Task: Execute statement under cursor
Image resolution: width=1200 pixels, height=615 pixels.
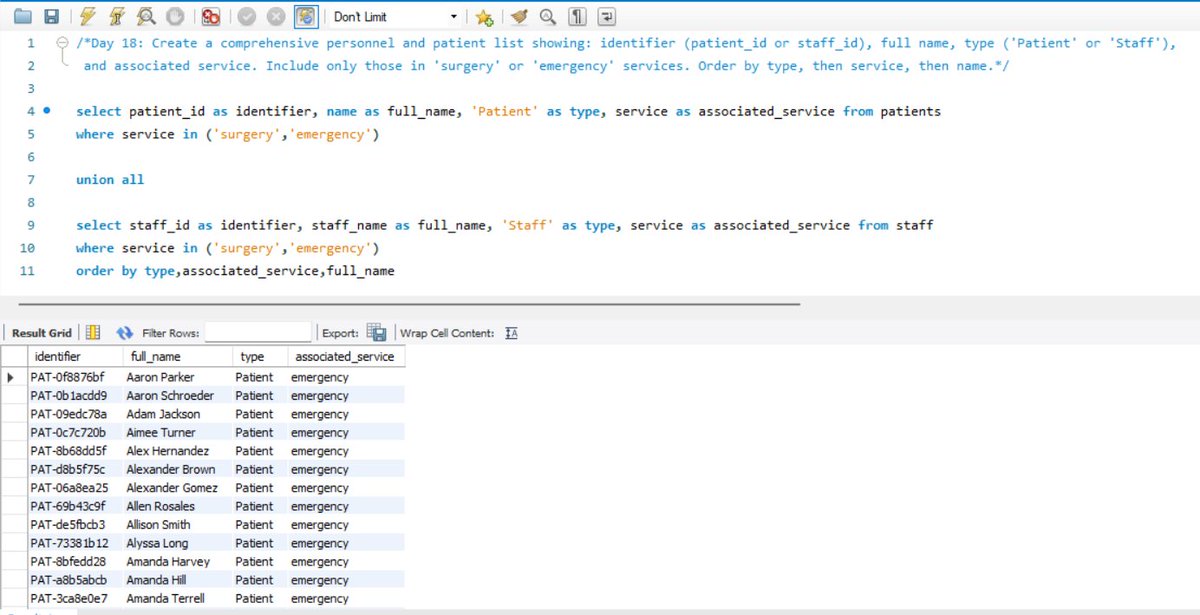Action: (x=117, y=16)
